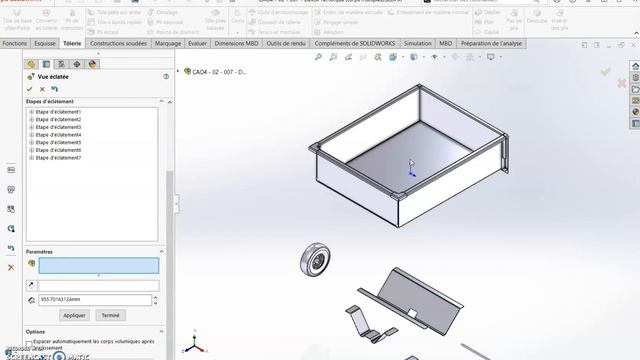640x360 pixels.
Task: Open the DisplayManager color sphere tab
Action: 92,64
